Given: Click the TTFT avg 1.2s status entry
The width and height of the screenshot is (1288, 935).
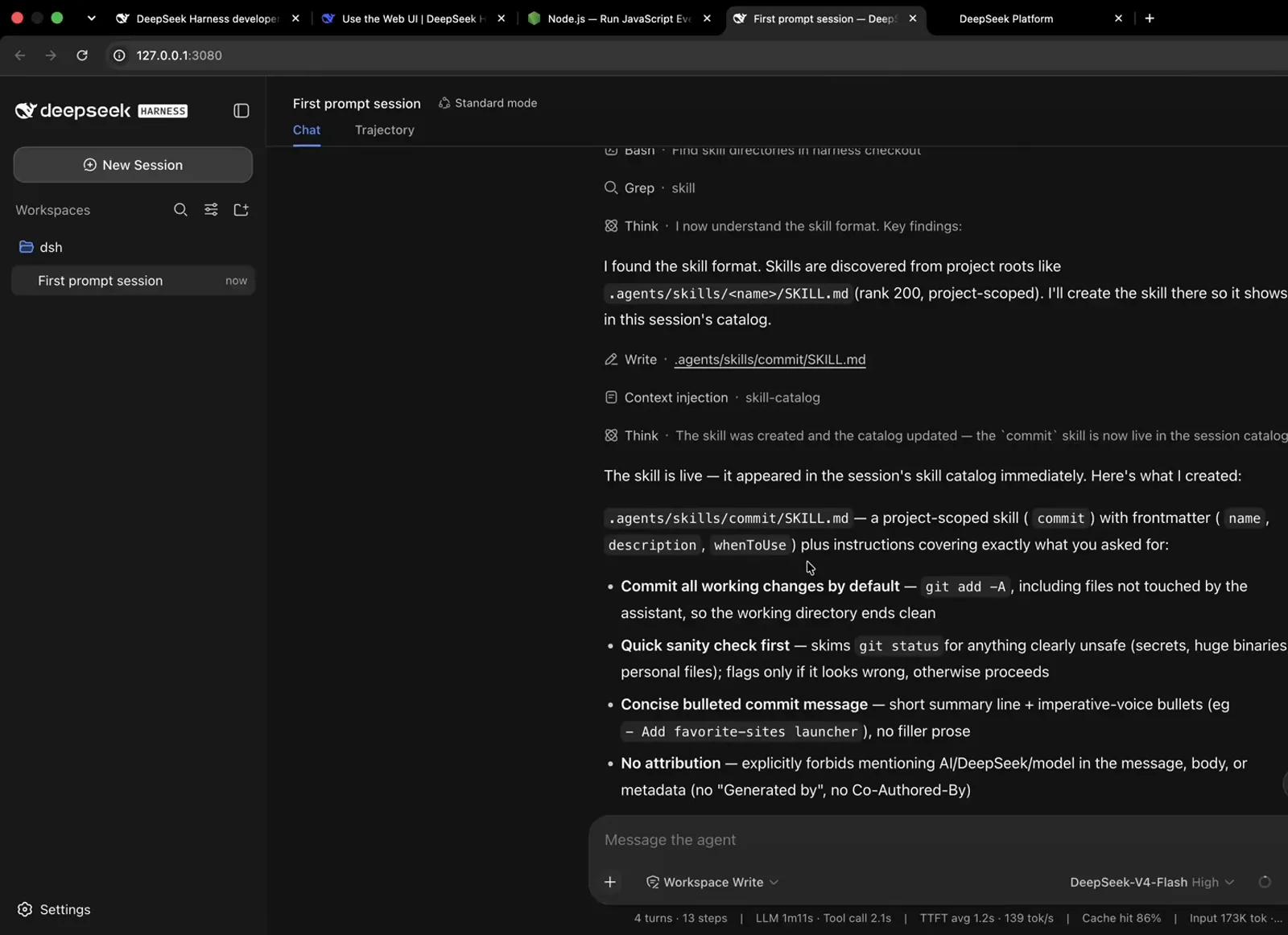Looking at the screenshot, I should (x=986, y=918).
